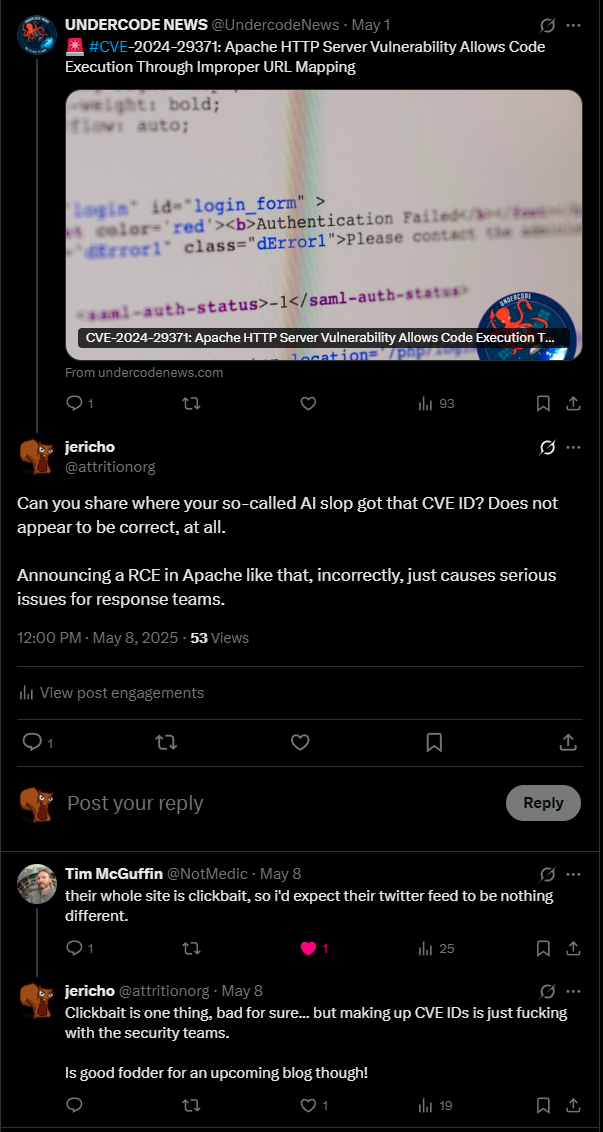Like the UNDERCODE NEWS Apache post
The width and height of the screenshot is (603, 1132).
pos(308,403)
